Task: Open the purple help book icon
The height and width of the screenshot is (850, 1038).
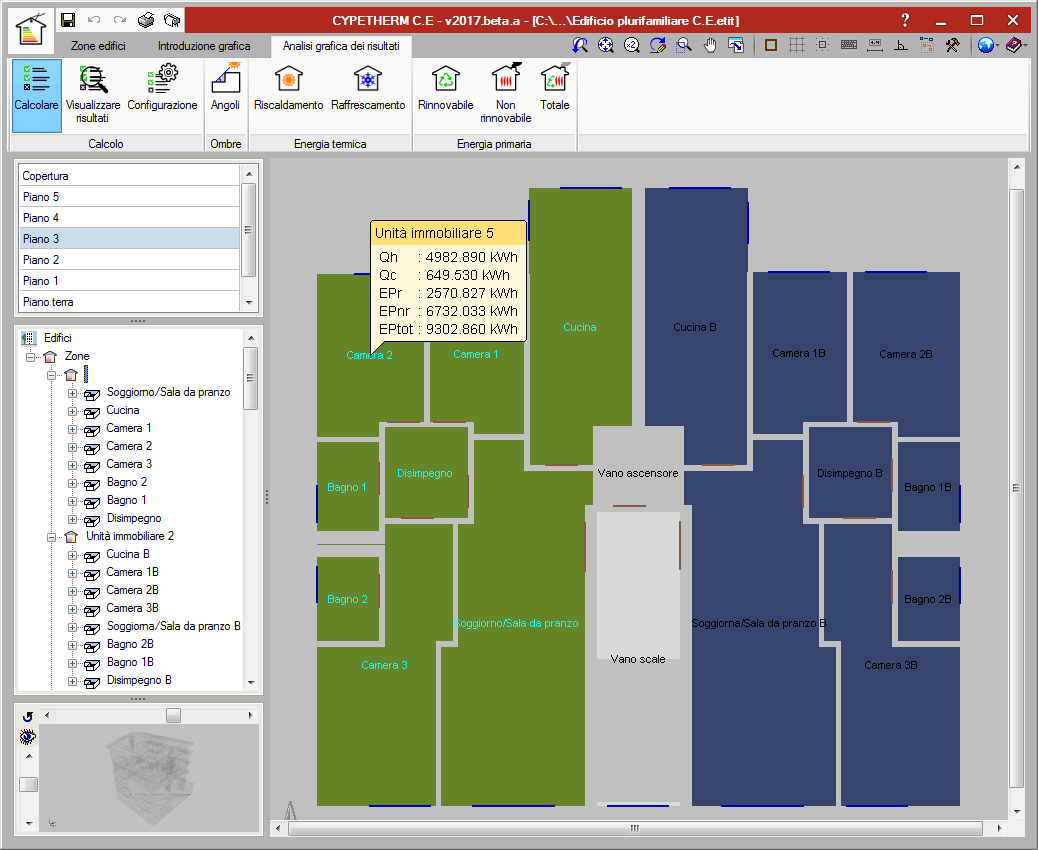Action: (x=1014, y=45)
